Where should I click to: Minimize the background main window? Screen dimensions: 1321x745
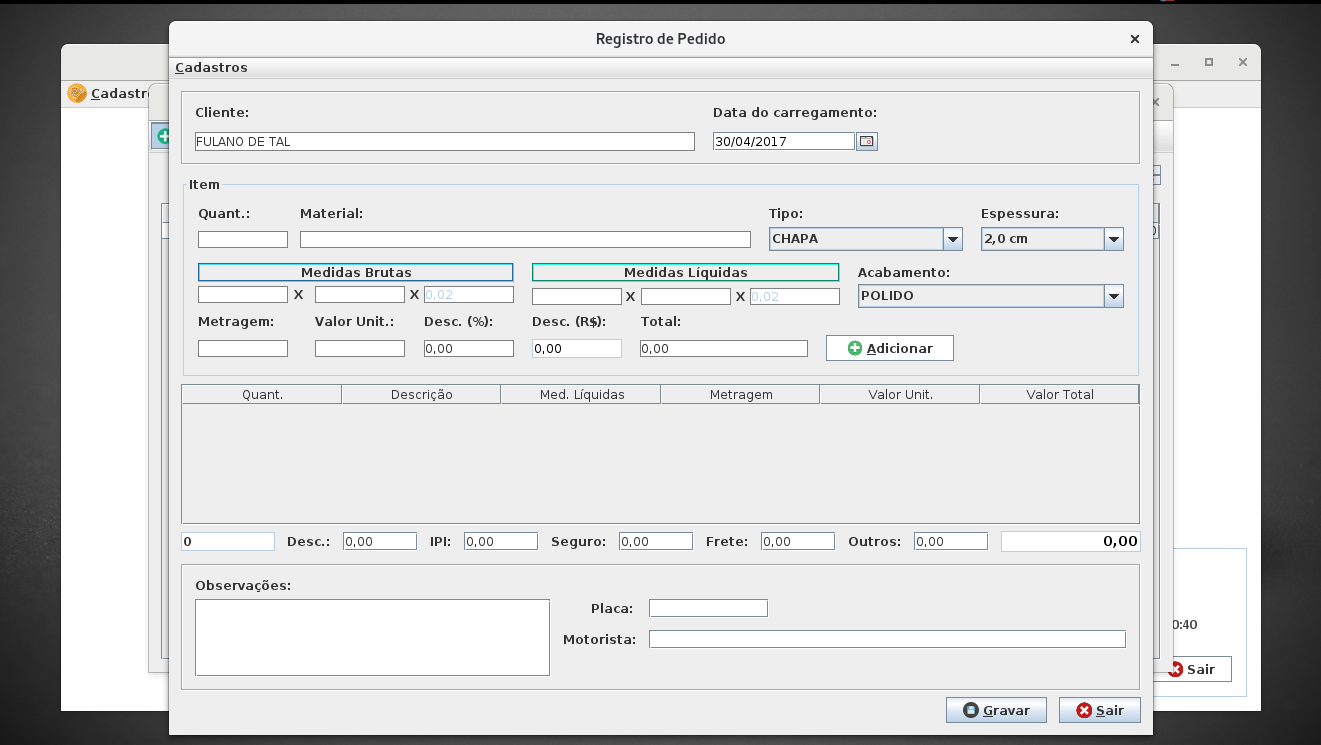pos(1176,62)
